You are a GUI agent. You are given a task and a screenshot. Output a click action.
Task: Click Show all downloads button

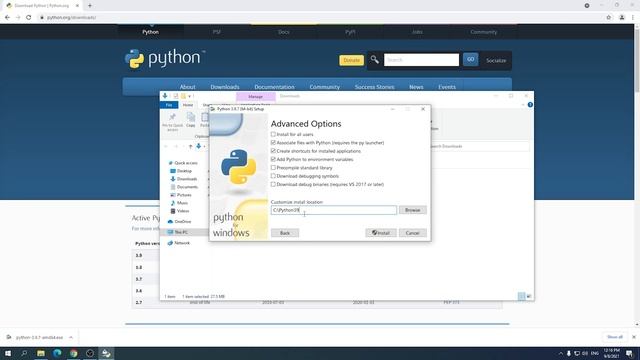click(615, 337)
